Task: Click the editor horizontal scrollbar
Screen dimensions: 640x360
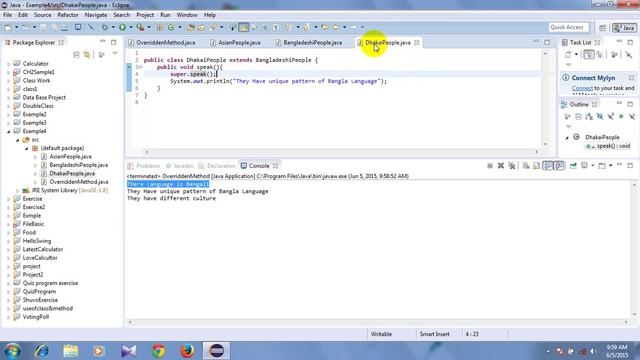Action: click(x=342, y=152)
